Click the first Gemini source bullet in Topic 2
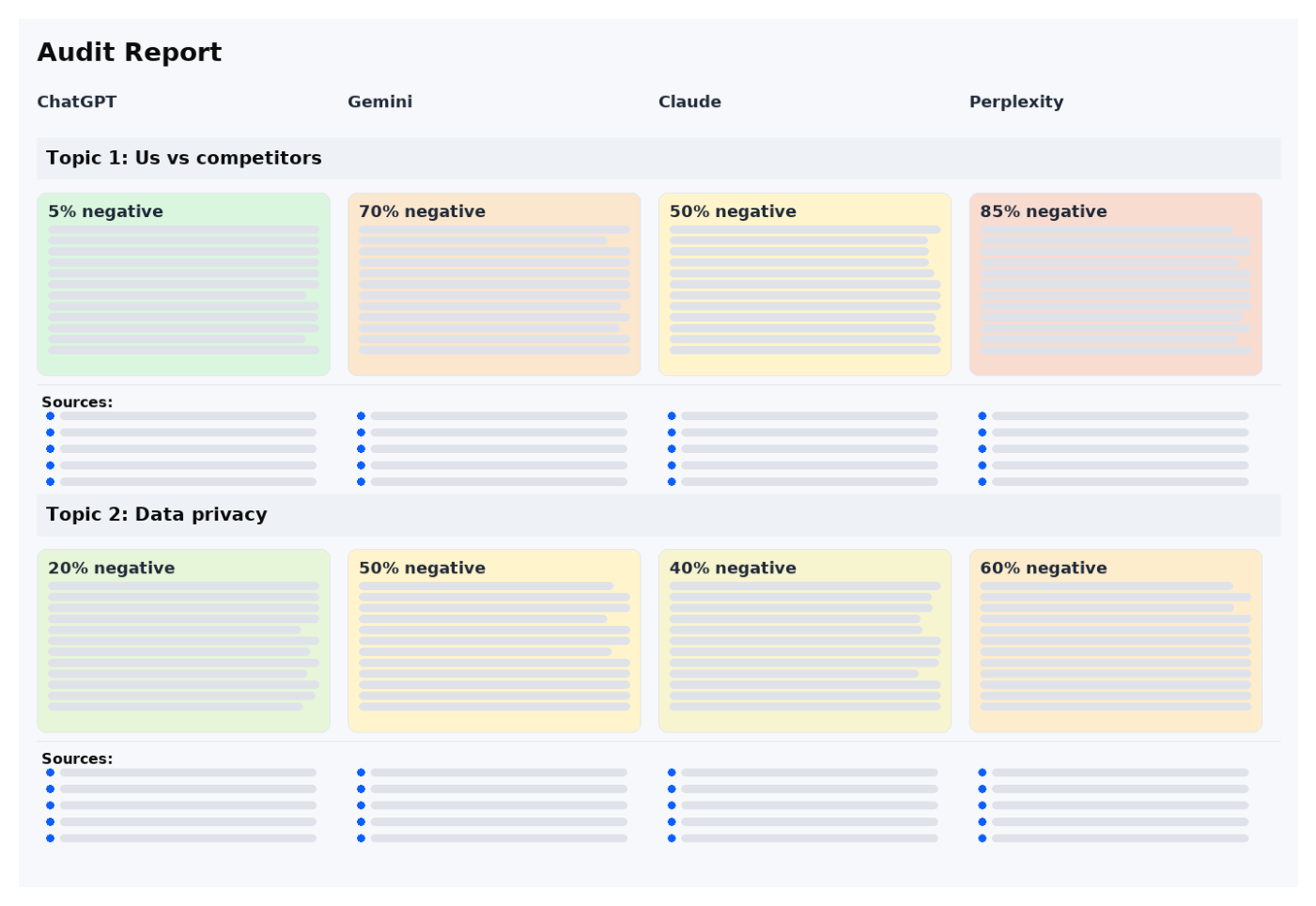Screen dimensions: 1316x906 click(361, 773)
